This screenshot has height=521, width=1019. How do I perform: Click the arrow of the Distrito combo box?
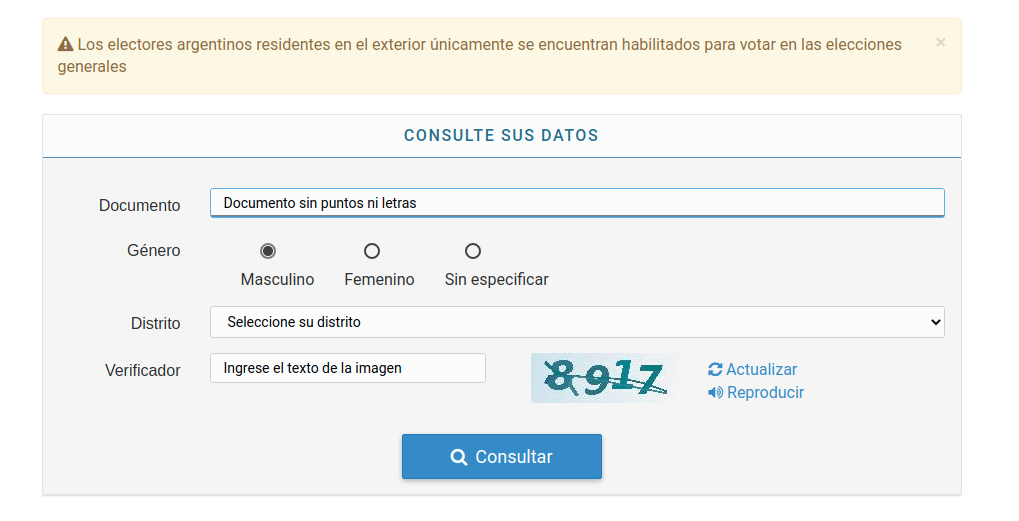point(935,322)
